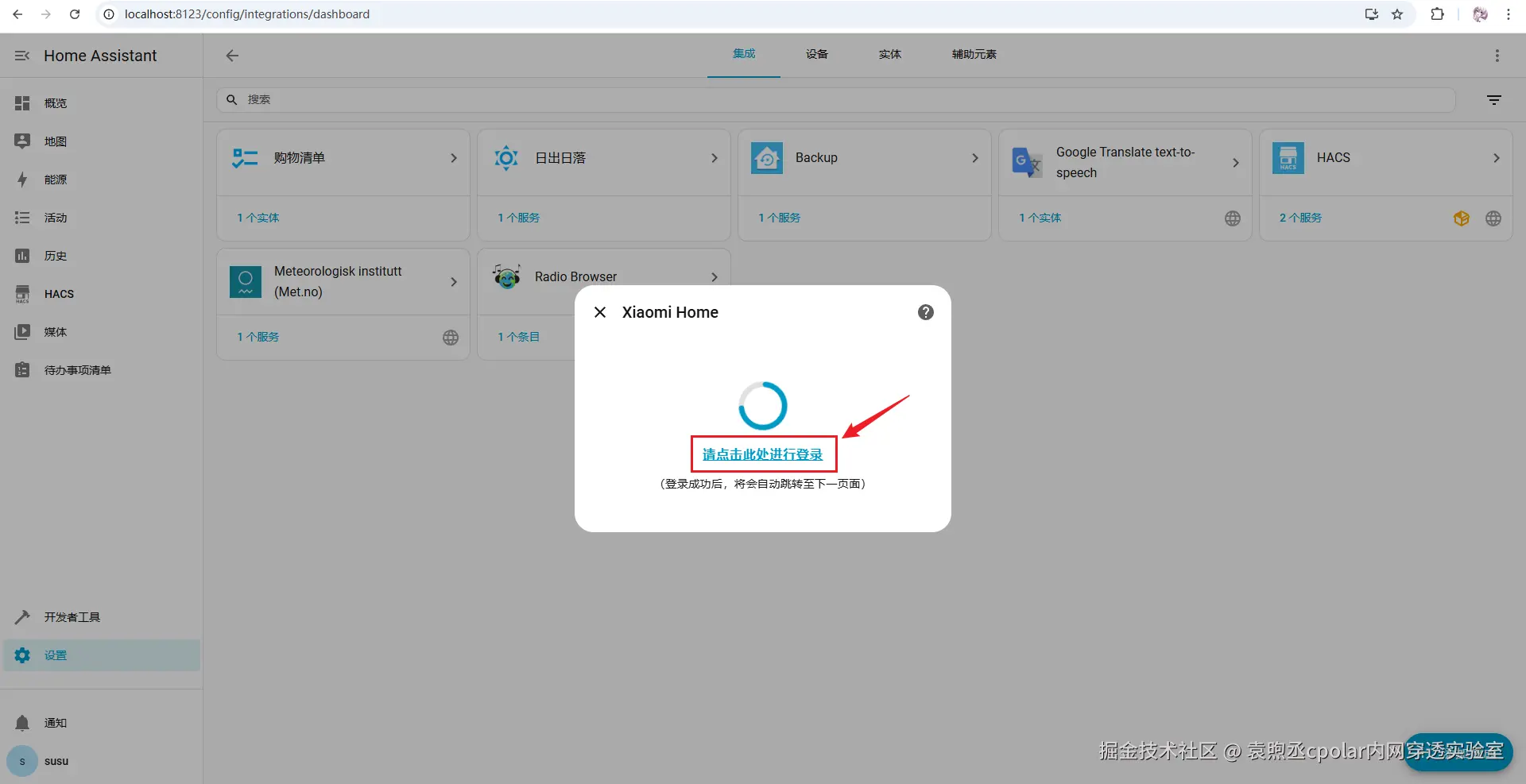Click the 请点击此处进行登录 login link
The image size is (1526, 784).
pos(763,454)
